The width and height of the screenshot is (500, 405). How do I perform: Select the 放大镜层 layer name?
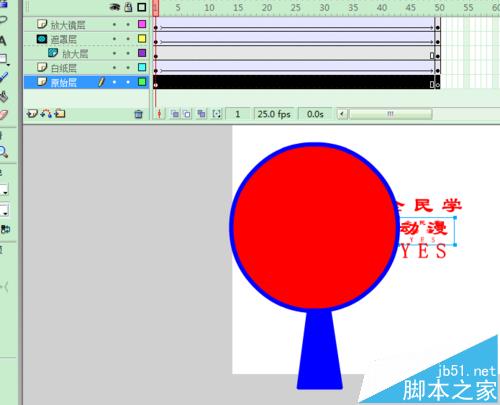68,25
